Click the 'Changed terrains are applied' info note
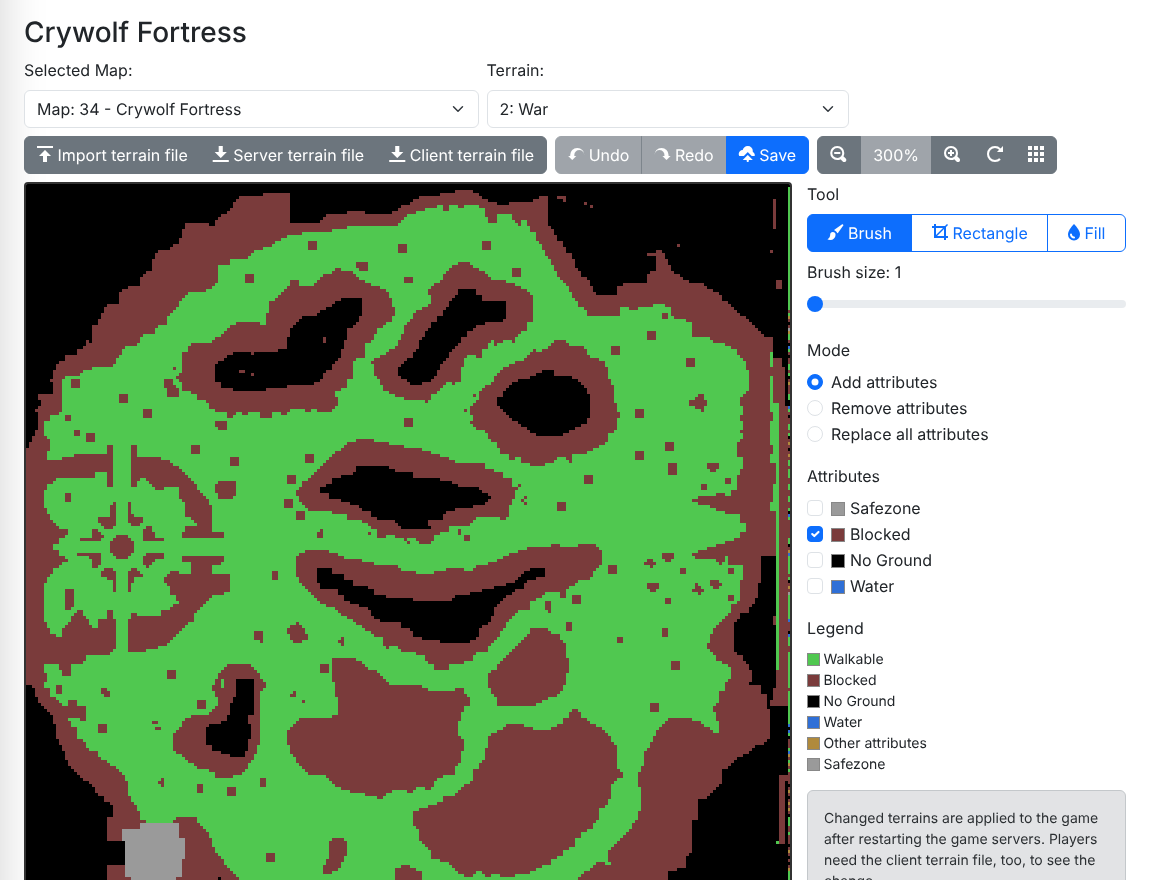The height and width of the screenshot is (880, 1150). (x=966, y=836)
